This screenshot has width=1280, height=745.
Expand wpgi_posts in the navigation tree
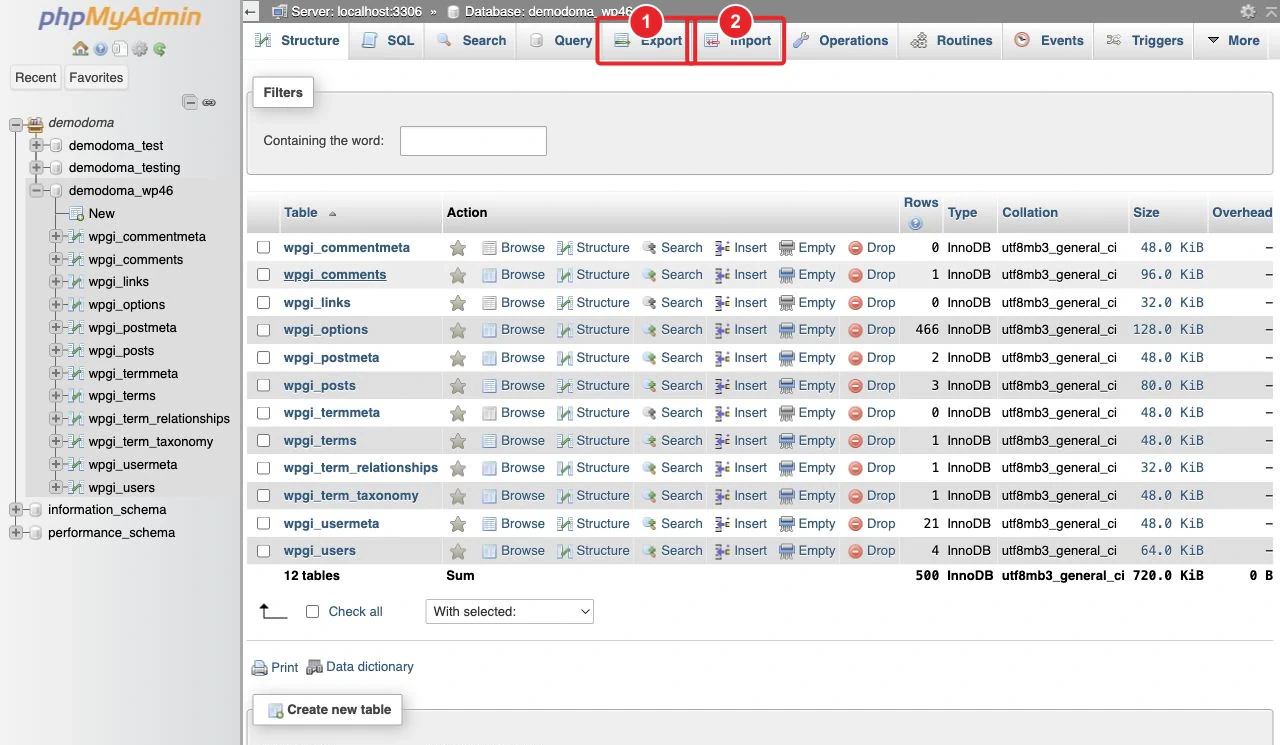[x=56, y=351]
